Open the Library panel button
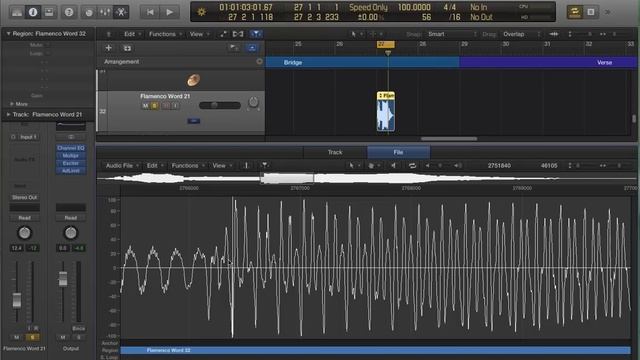The width and height of the screenshot is (640, 360). [x=17, y=12]
